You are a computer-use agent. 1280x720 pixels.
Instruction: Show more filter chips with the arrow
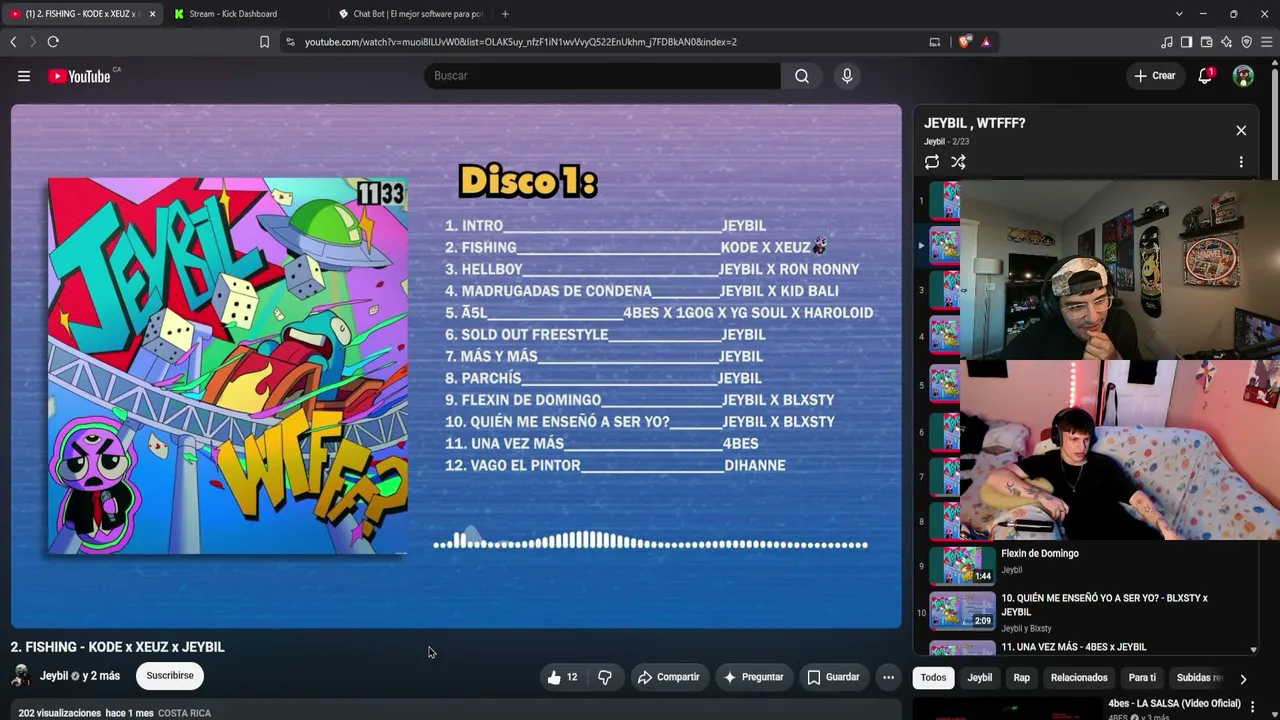1243,678
